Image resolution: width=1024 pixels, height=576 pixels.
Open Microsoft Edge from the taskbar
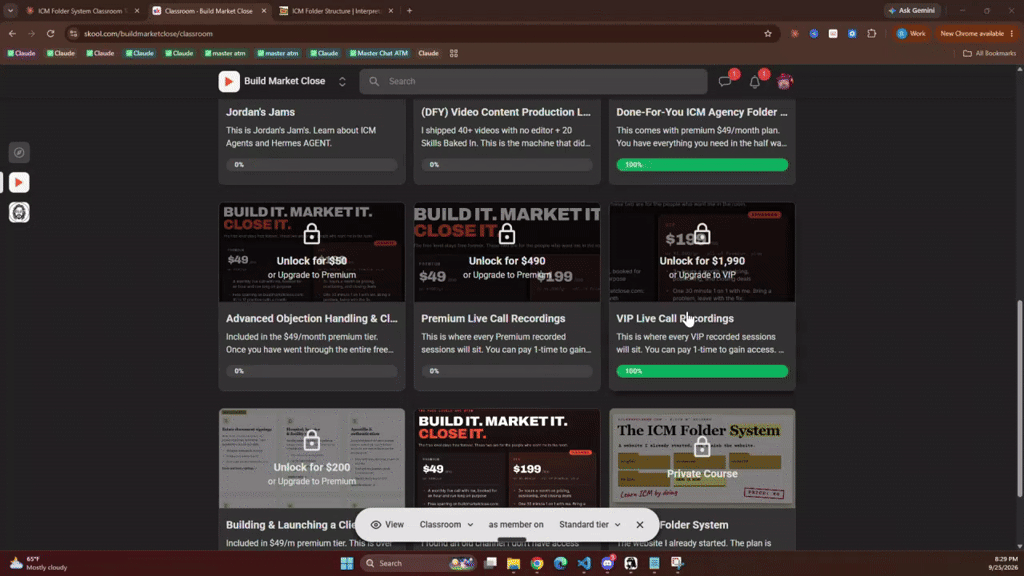tap(560, 563)
